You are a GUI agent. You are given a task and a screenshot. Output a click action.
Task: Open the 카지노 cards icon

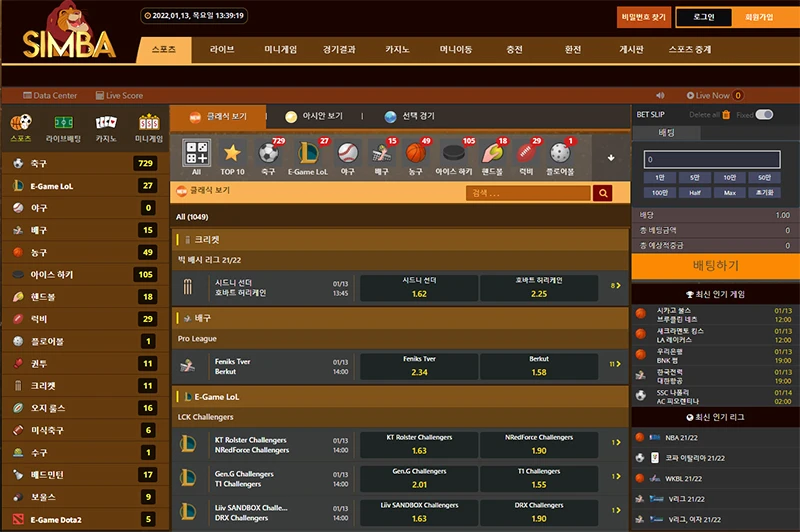pyautogui.click(x=106, y=122)
